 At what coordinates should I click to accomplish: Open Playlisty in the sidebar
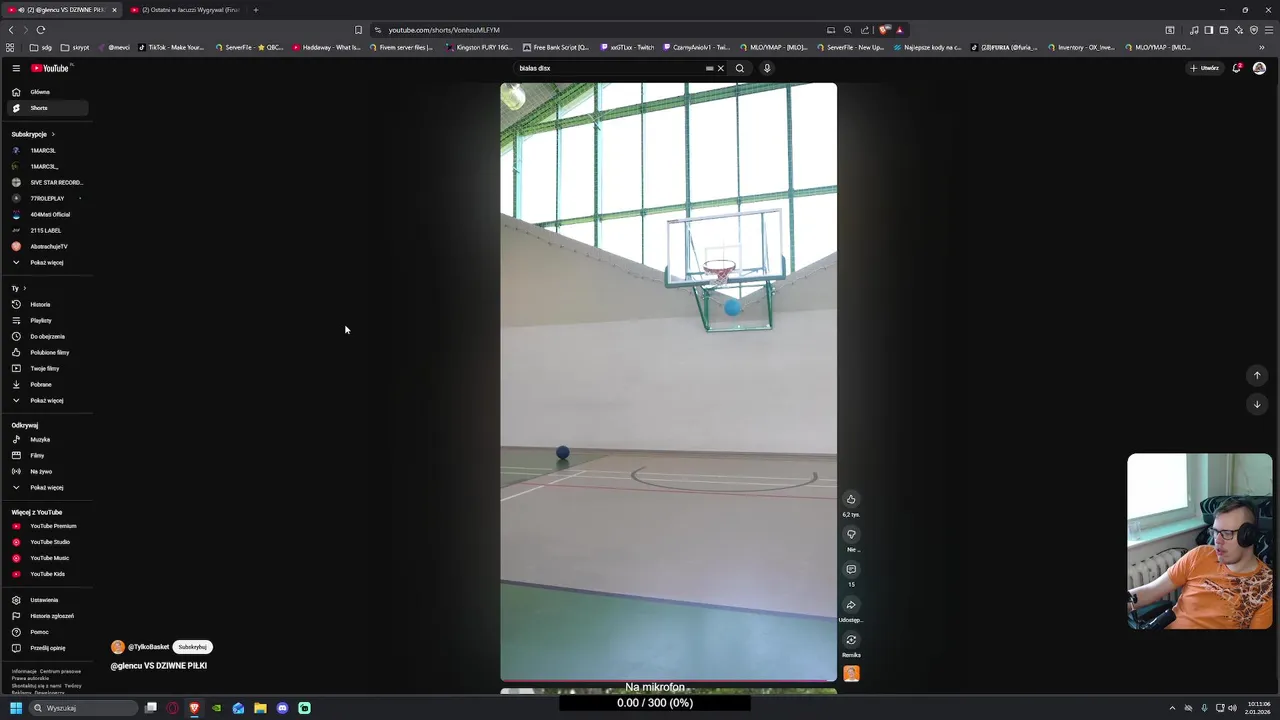click(46, 320)
